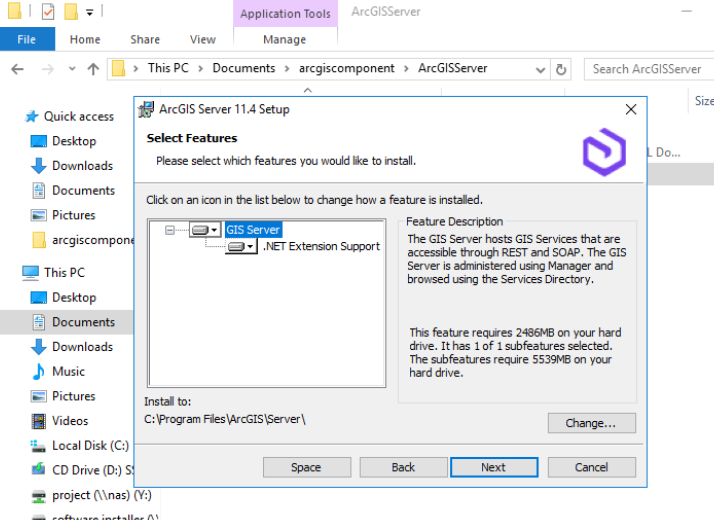Click the Next button
714x520 pixels.
[x=494, y=467]
